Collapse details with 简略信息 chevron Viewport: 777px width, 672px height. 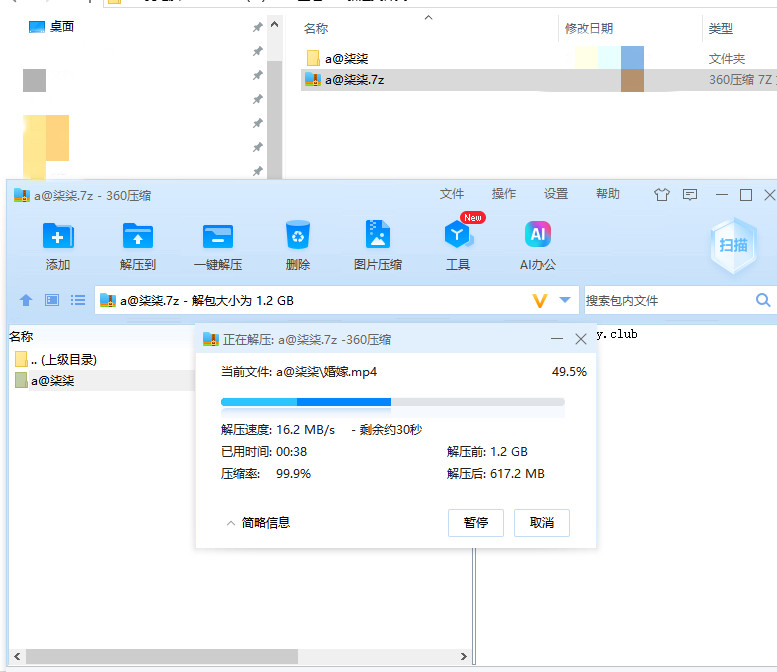pos(230,523)
